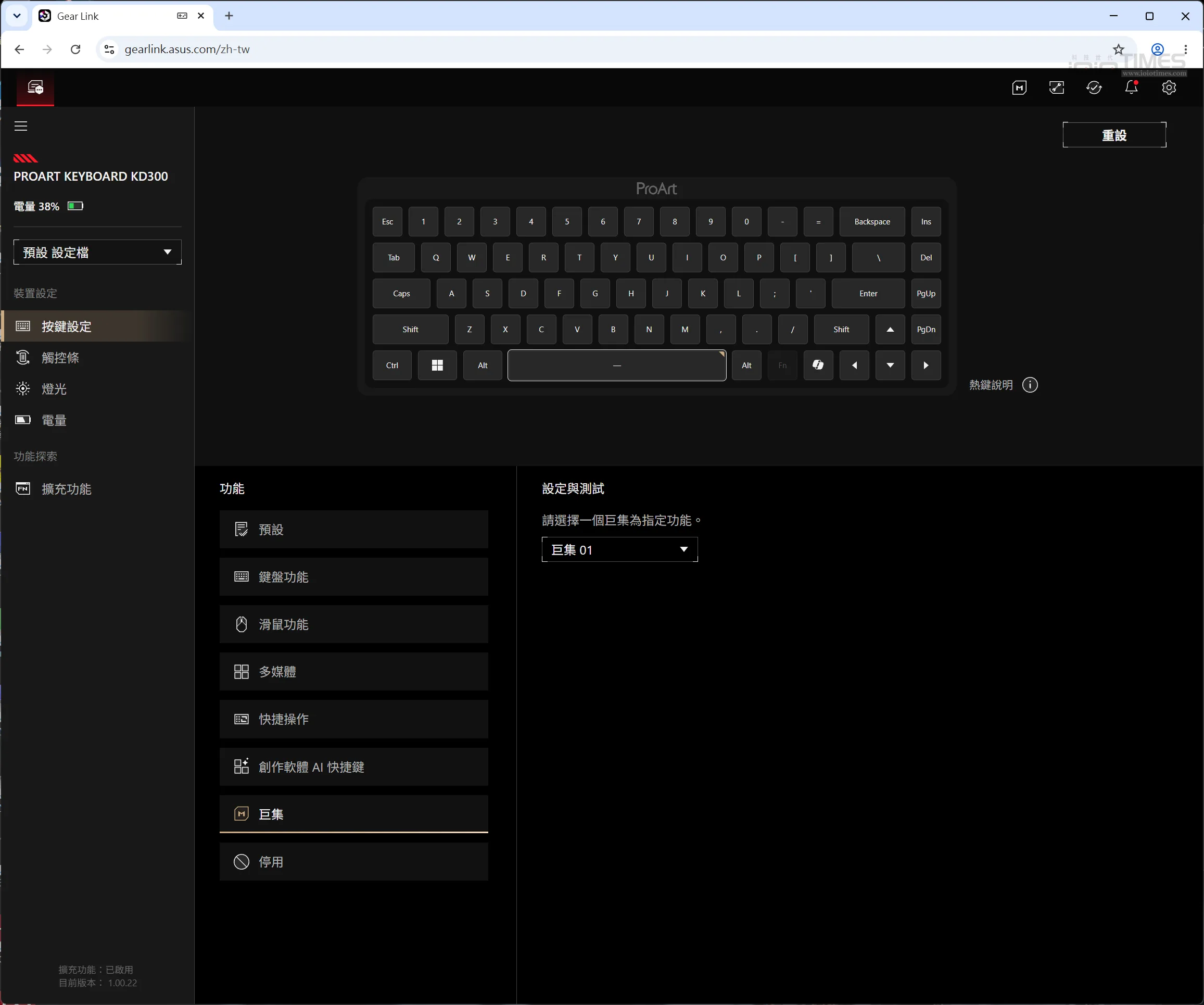This screenshot has width=1204, height=1005.
Task: Collapse the sidebar hamburger menu
Action: click(21, 126)
